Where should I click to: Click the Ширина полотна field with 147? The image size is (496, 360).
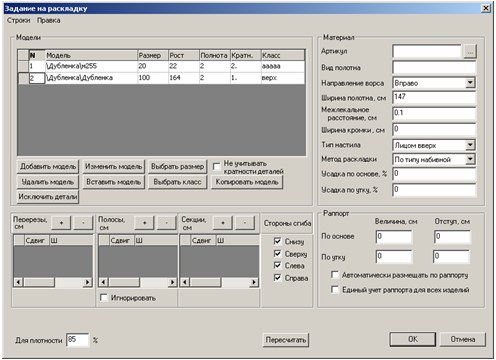(434, 97)
